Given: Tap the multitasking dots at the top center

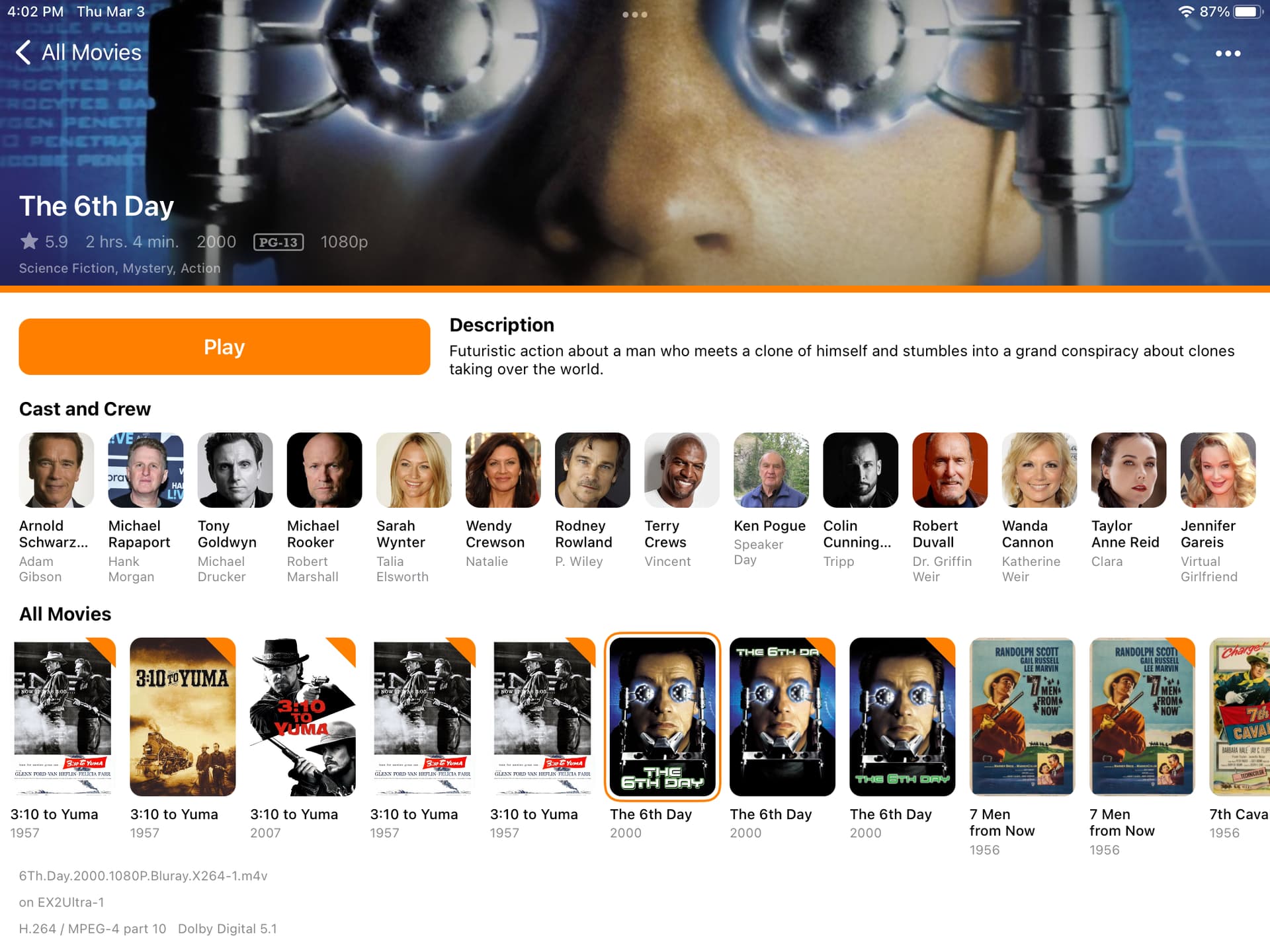Looking at the screenshot, I should (x=635, y=15).
